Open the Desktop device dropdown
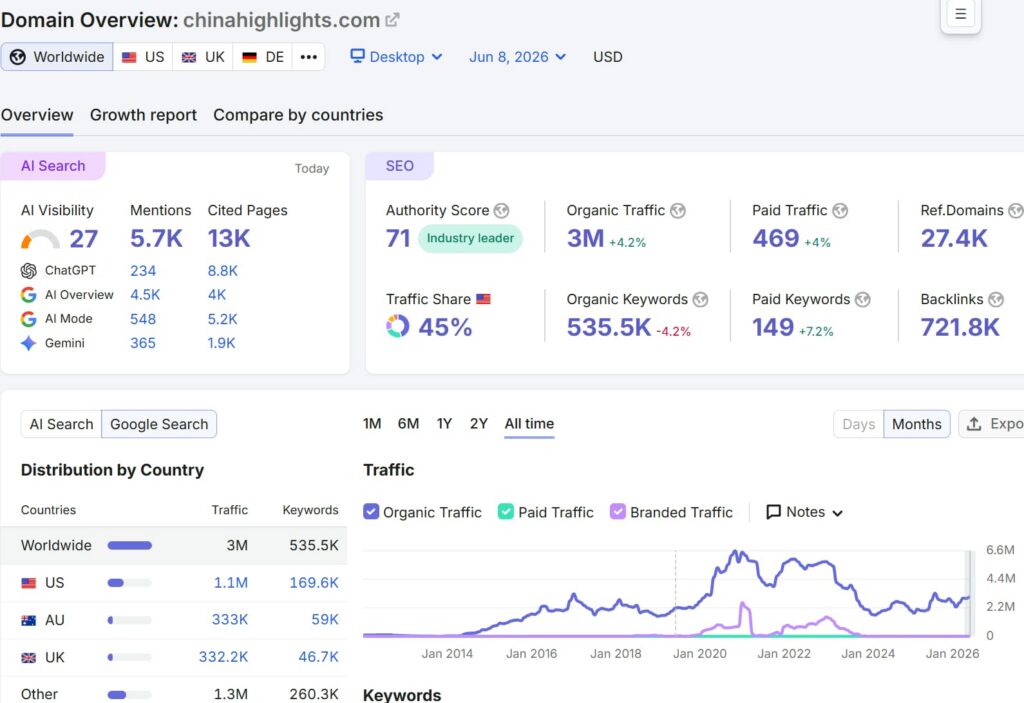 396,57
